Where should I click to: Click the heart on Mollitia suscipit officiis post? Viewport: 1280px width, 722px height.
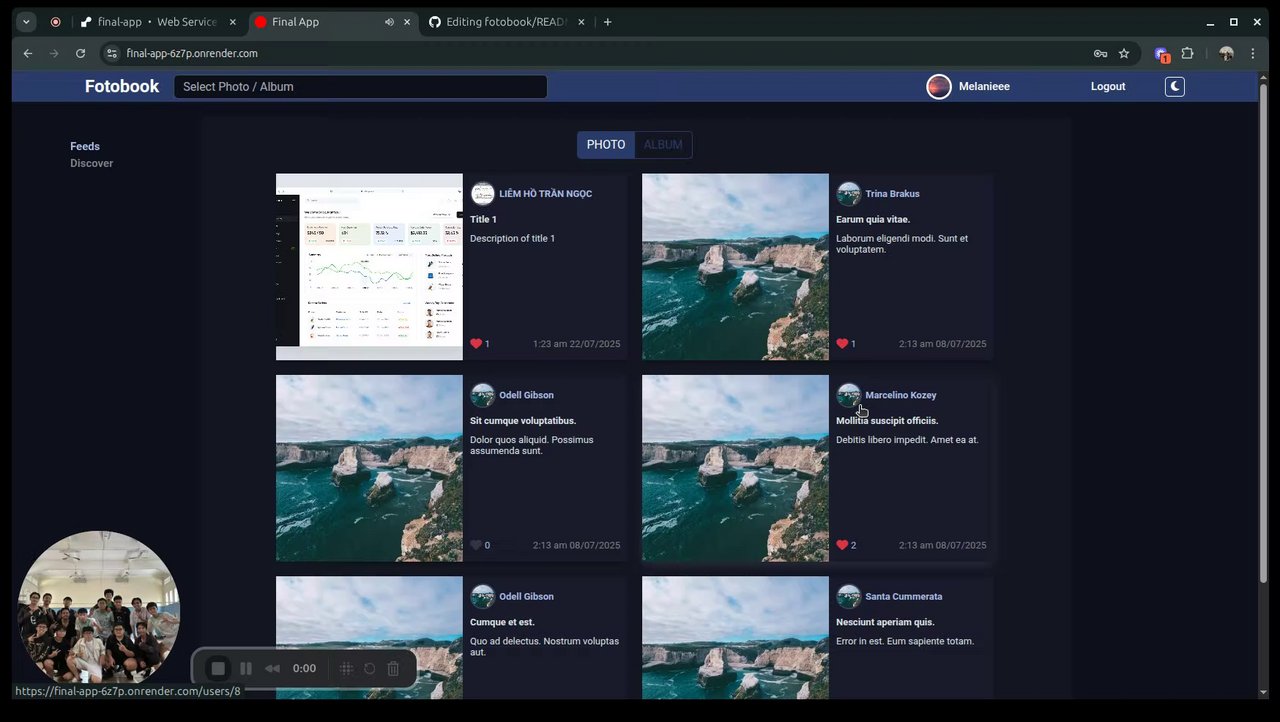[842, 545]
